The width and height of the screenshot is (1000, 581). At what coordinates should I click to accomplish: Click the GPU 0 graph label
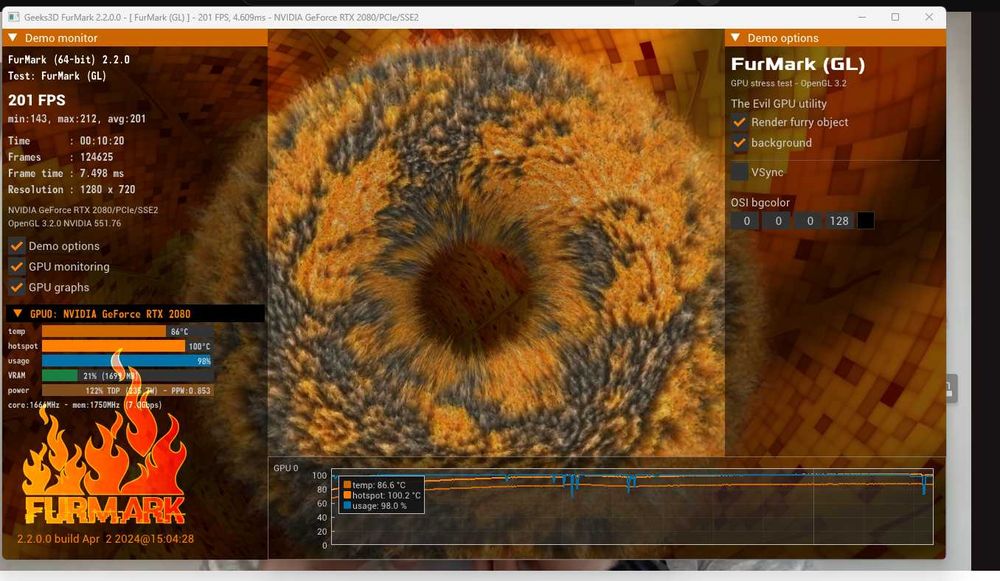pyautogui.click(x=286, y=468)
